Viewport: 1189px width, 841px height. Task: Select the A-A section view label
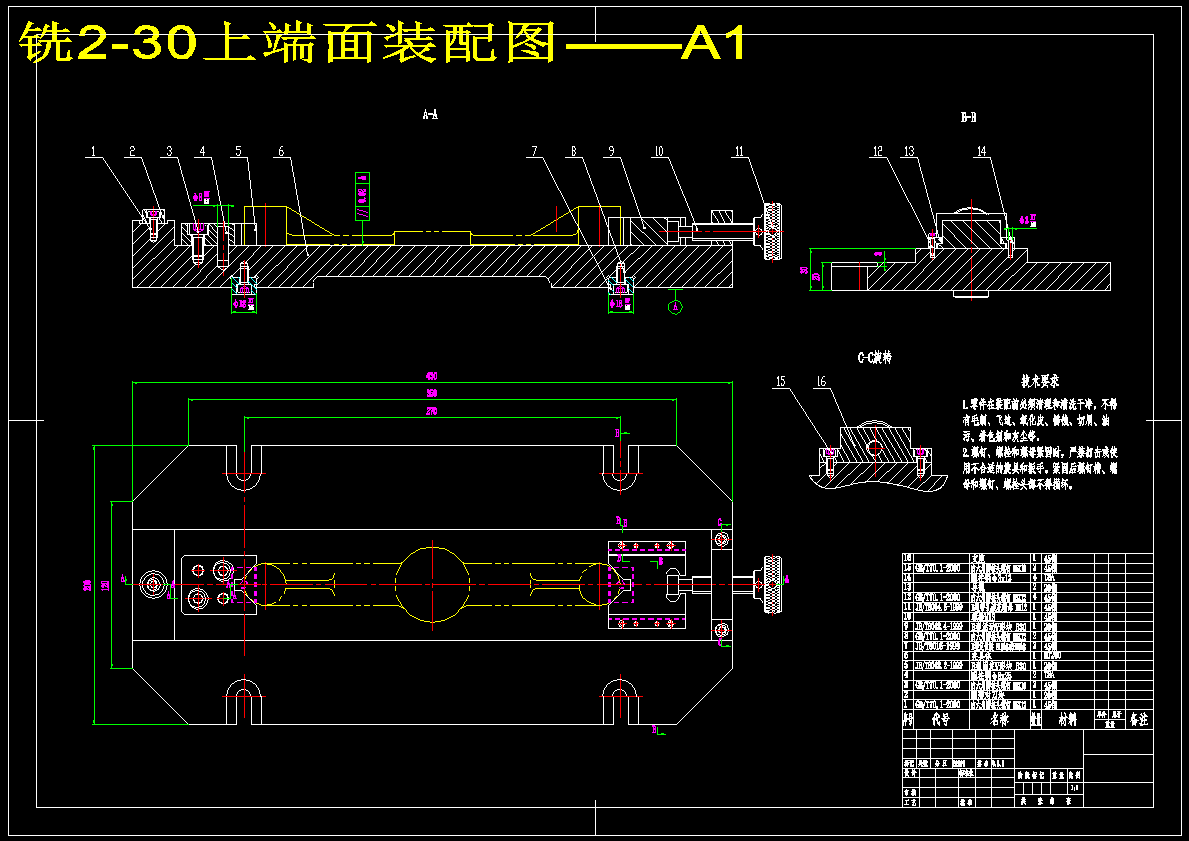(430, 115)
